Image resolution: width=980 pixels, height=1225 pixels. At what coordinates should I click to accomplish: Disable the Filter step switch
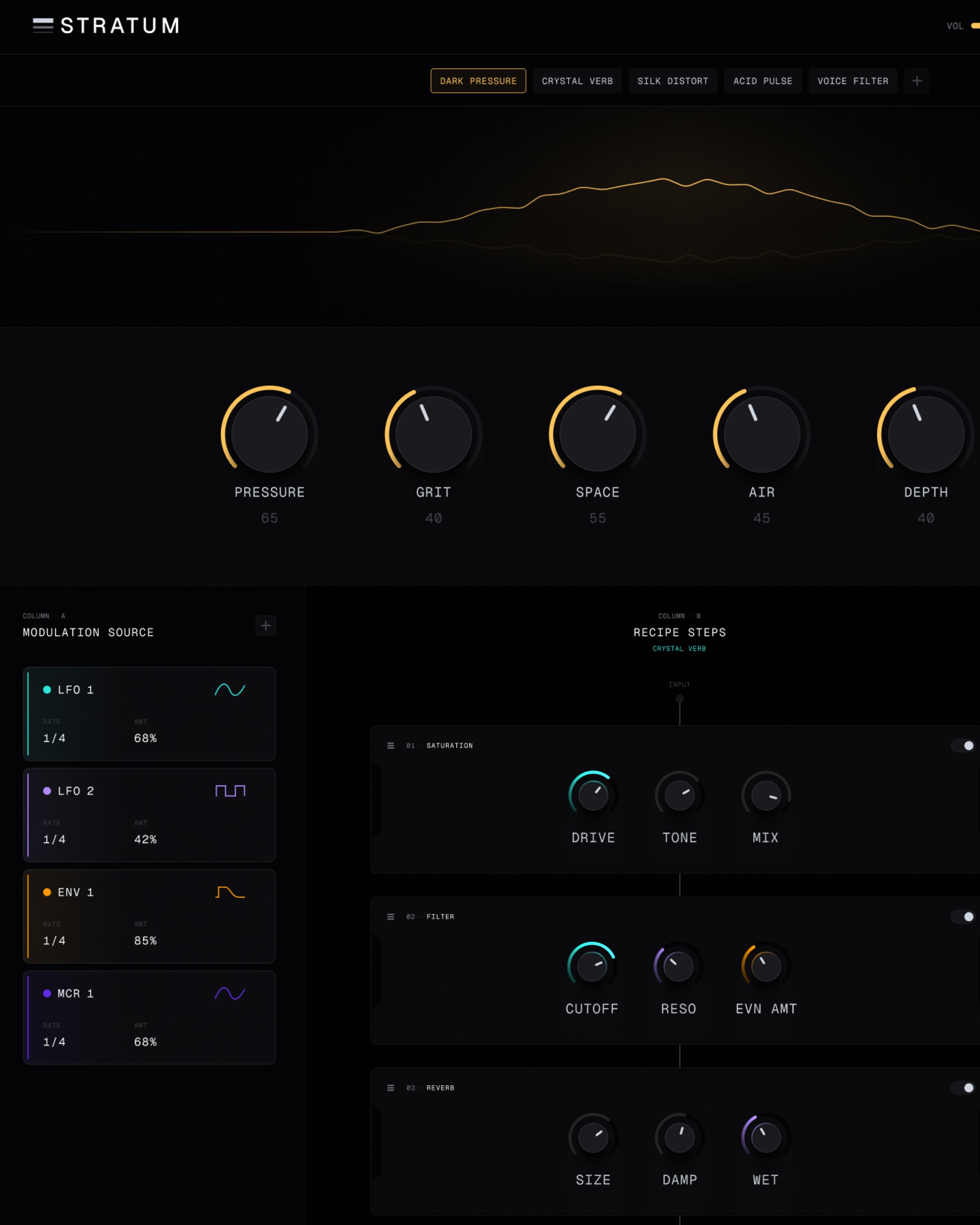(963, 916)
